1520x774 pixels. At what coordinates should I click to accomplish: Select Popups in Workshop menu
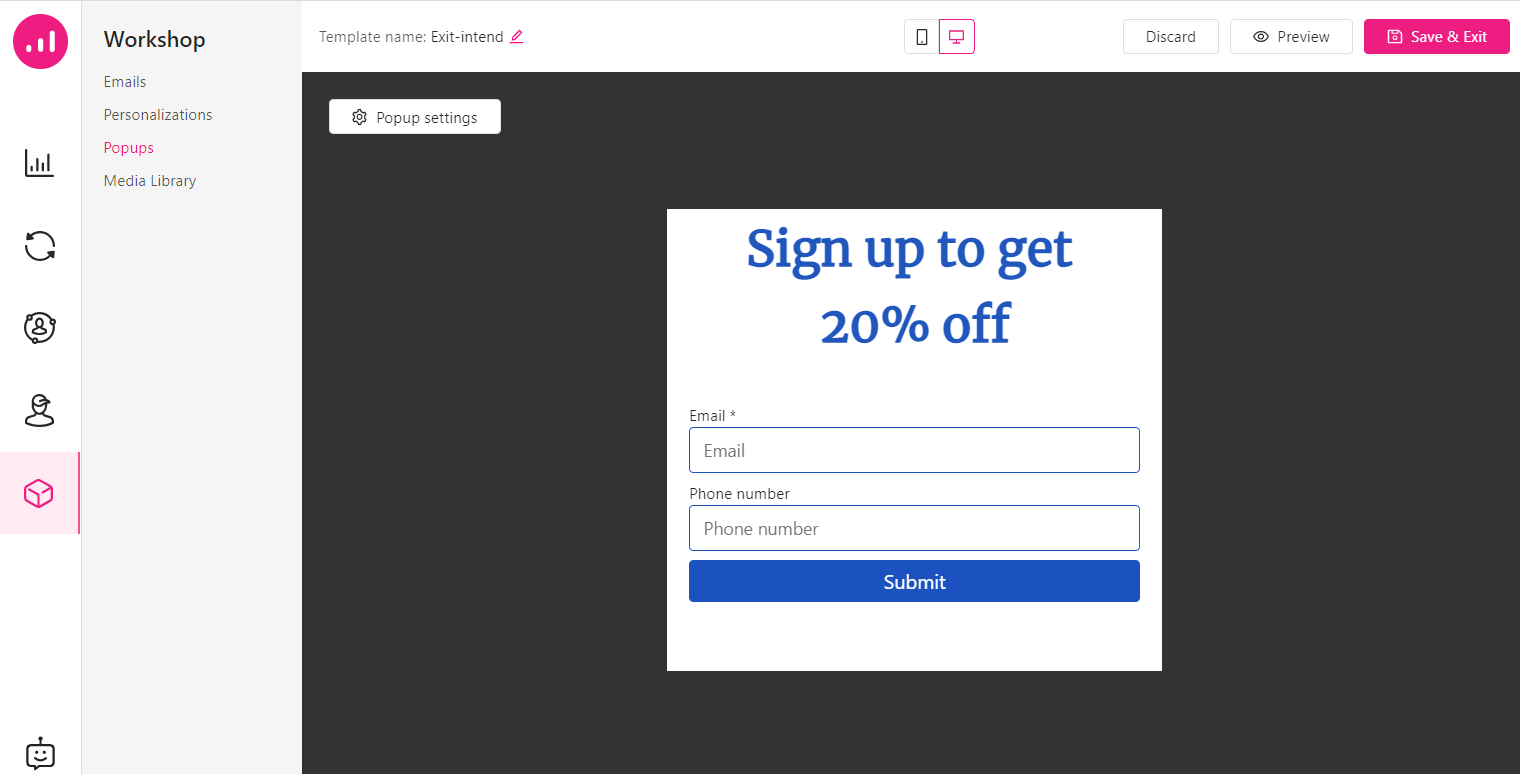(x=129, y=148)
